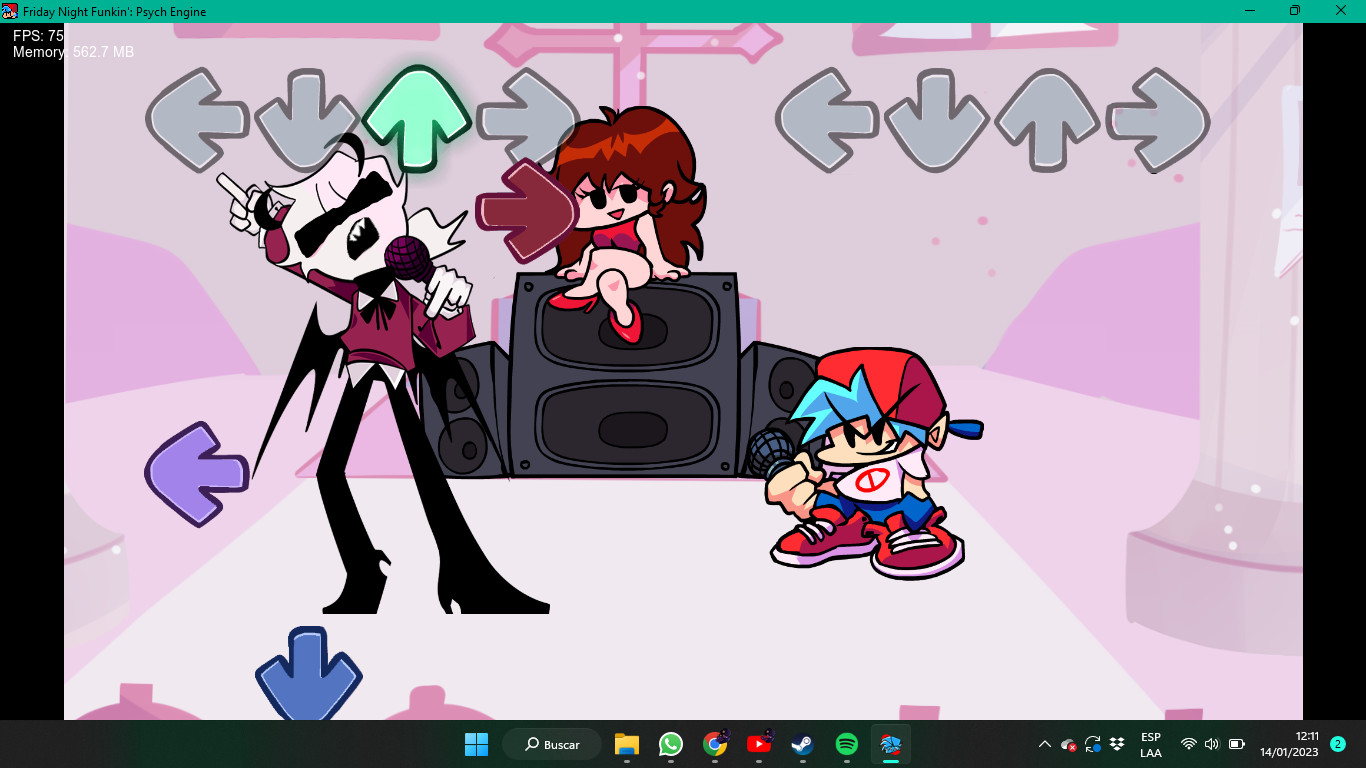Click Girlfriend sitting on the speakers
The height and width of the screenshot is (768, 1366).
pyautogui.click(x=626, y=210)
